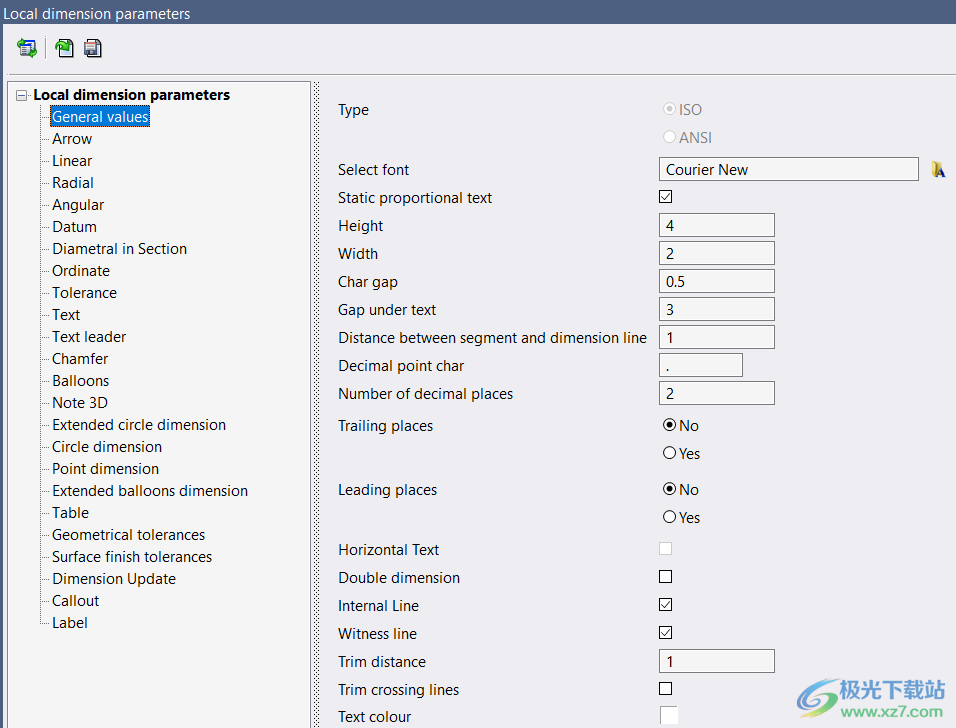Screen dimensions: 956x728
Task: Click the refresh settings icon with green arrows
Action: coord(27,48)
